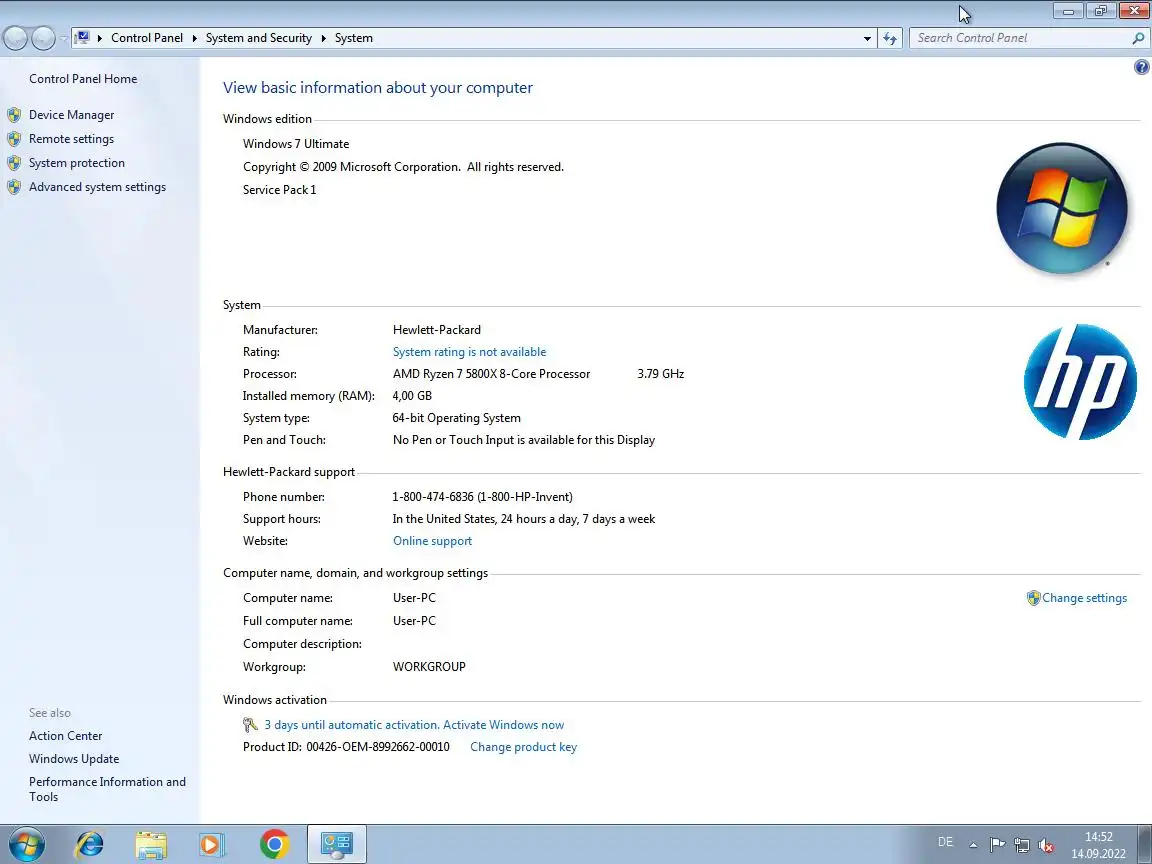Select System breadcrumb item
1152x864 pixels.
[x=353, y=38]
